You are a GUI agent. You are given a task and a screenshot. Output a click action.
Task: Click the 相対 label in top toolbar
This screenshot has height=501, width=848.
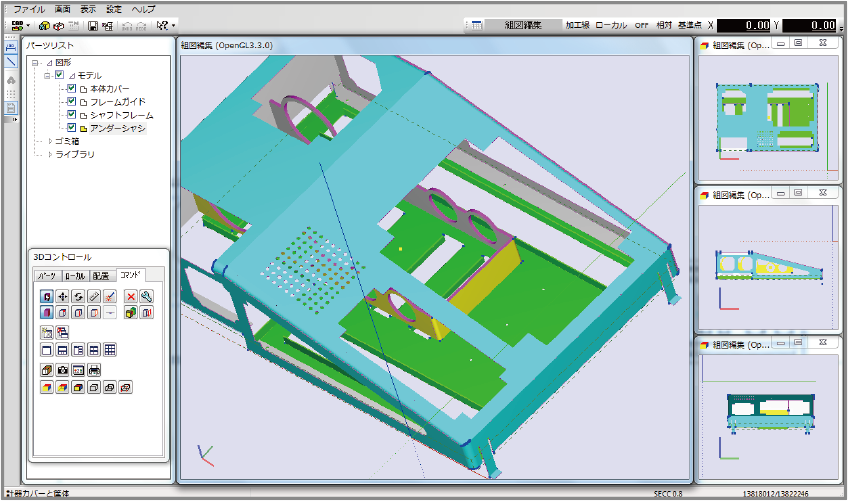[664, 25]
